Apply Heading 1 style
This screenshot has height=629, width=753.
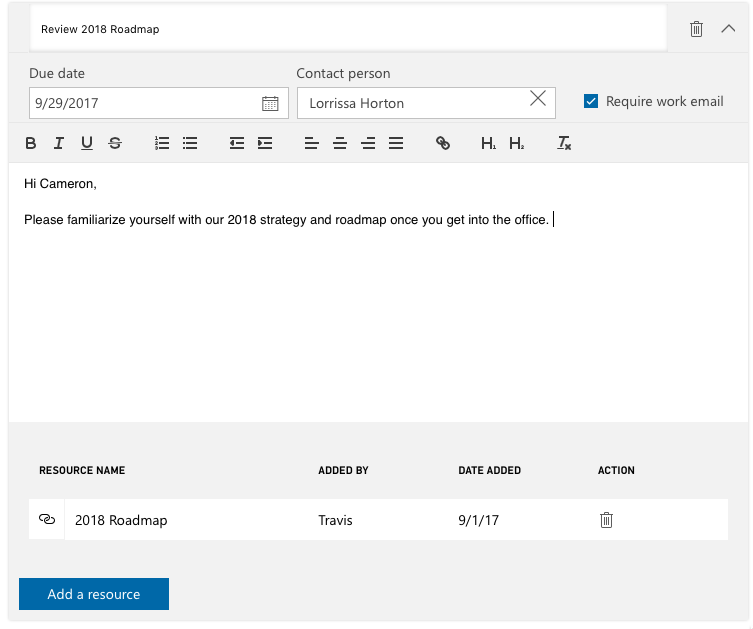tap(488, 144)
